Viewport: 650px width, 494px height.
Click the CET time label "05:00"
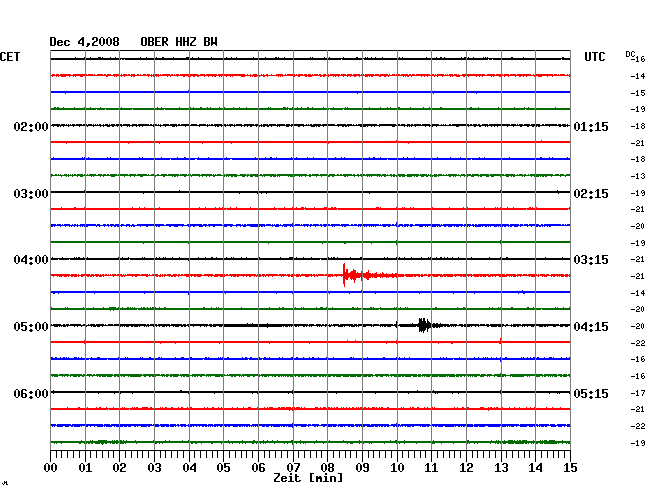tap(31, 327)
